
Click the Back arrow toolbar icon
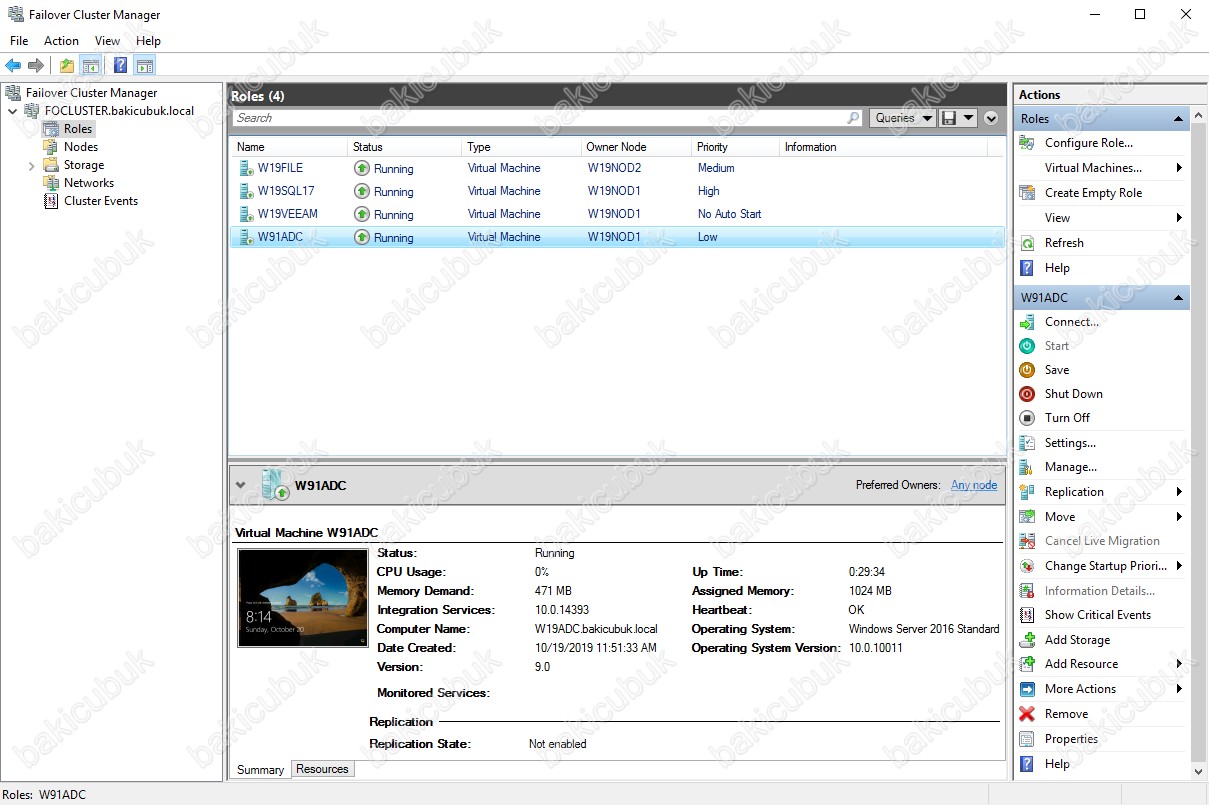[x=13, y=66]
